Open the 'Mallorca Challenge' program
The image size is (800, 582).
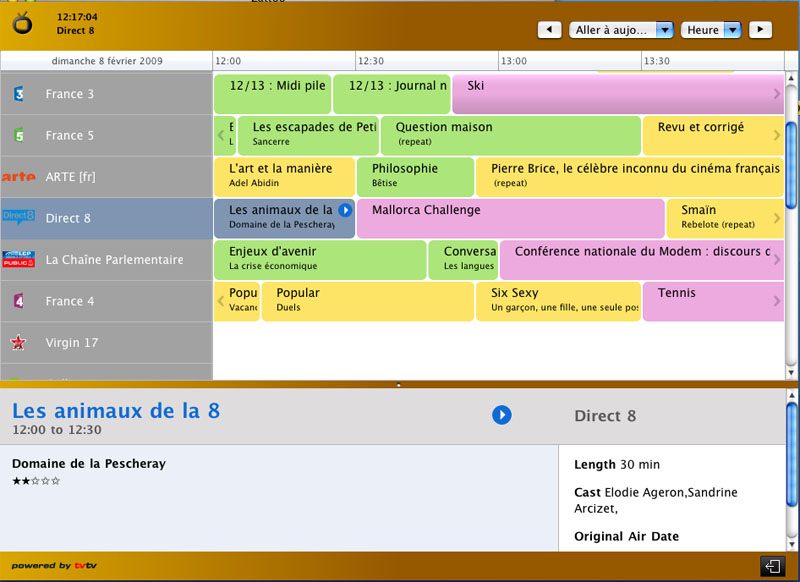point(511,218)
